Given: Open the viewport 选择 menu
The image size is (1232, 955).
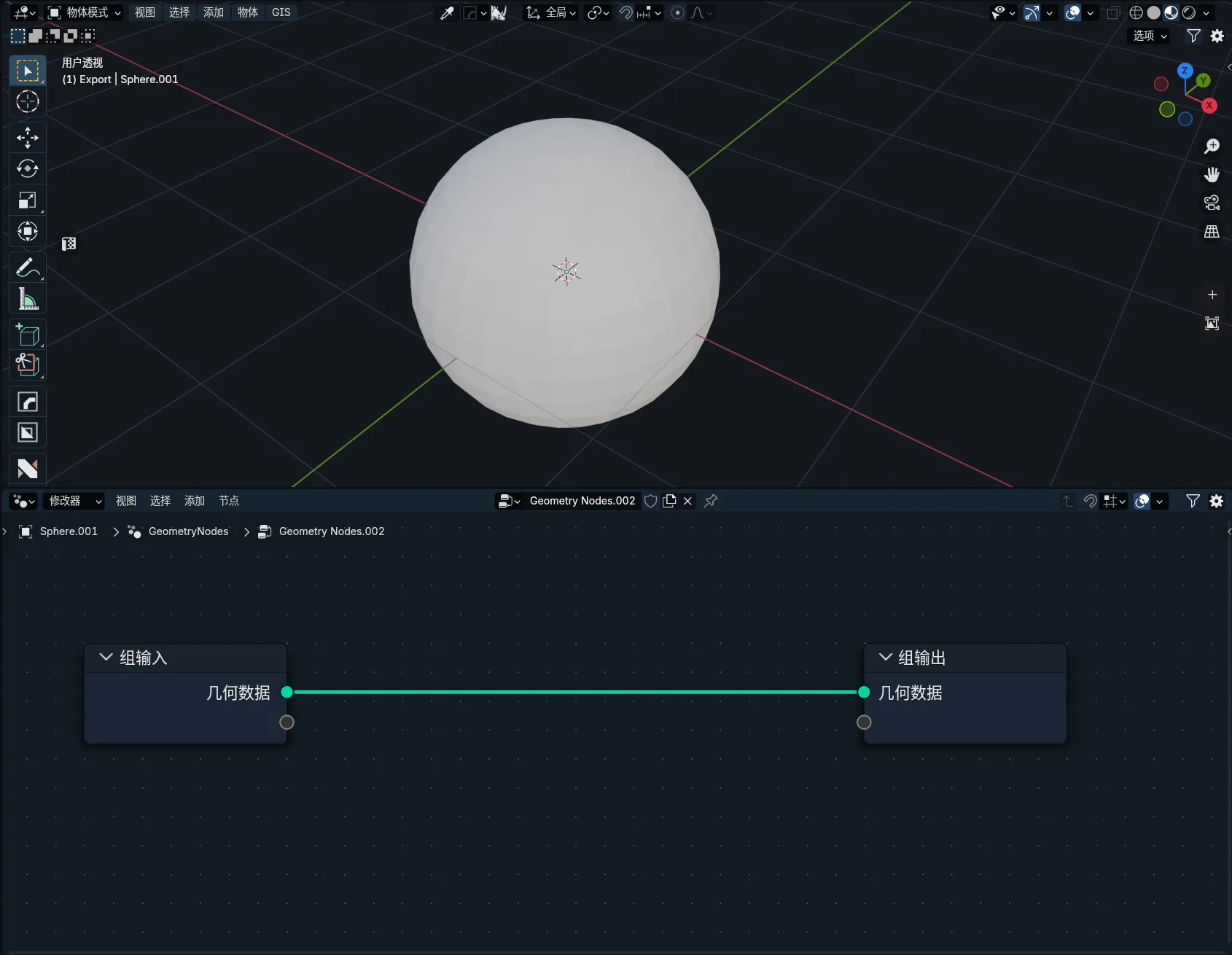Looking at the screenshot, I should [x=179, y=12].
